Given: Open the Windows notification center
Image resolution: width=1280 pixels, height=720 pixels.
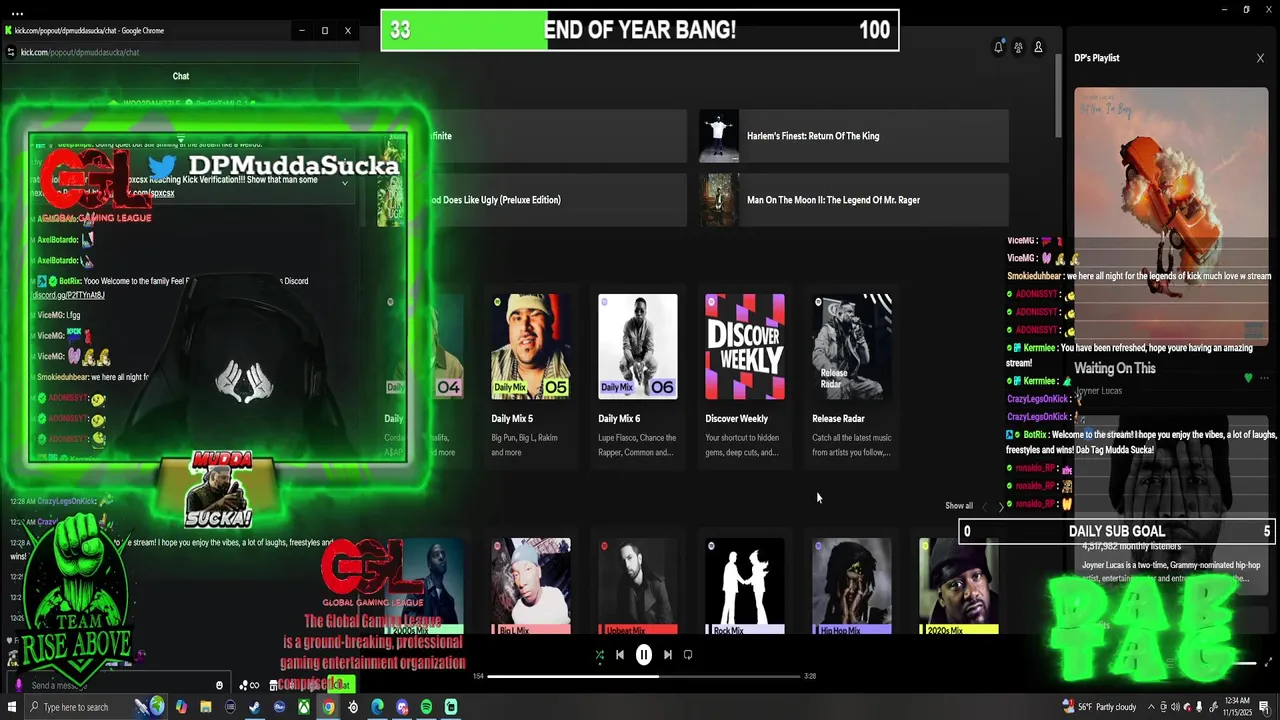Looking at the screenshot, I should (1265, 707).
